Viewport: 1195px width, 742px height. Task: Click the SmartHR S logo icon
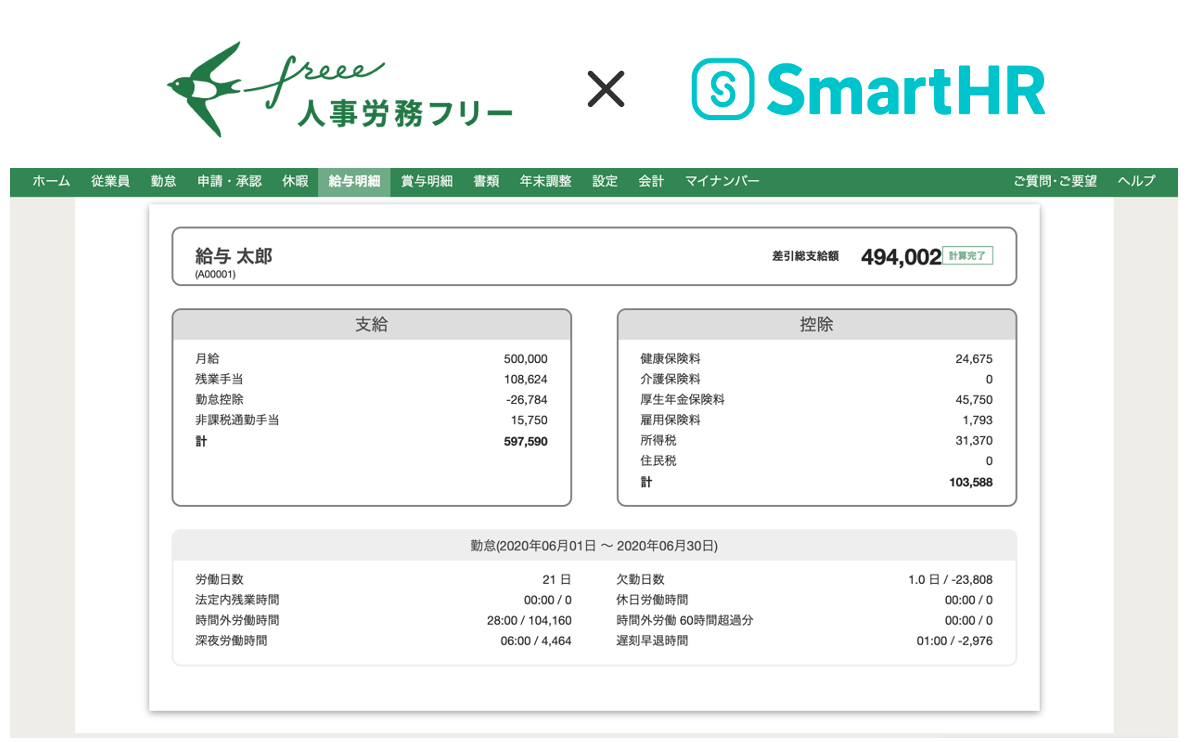tap(723, 89)
